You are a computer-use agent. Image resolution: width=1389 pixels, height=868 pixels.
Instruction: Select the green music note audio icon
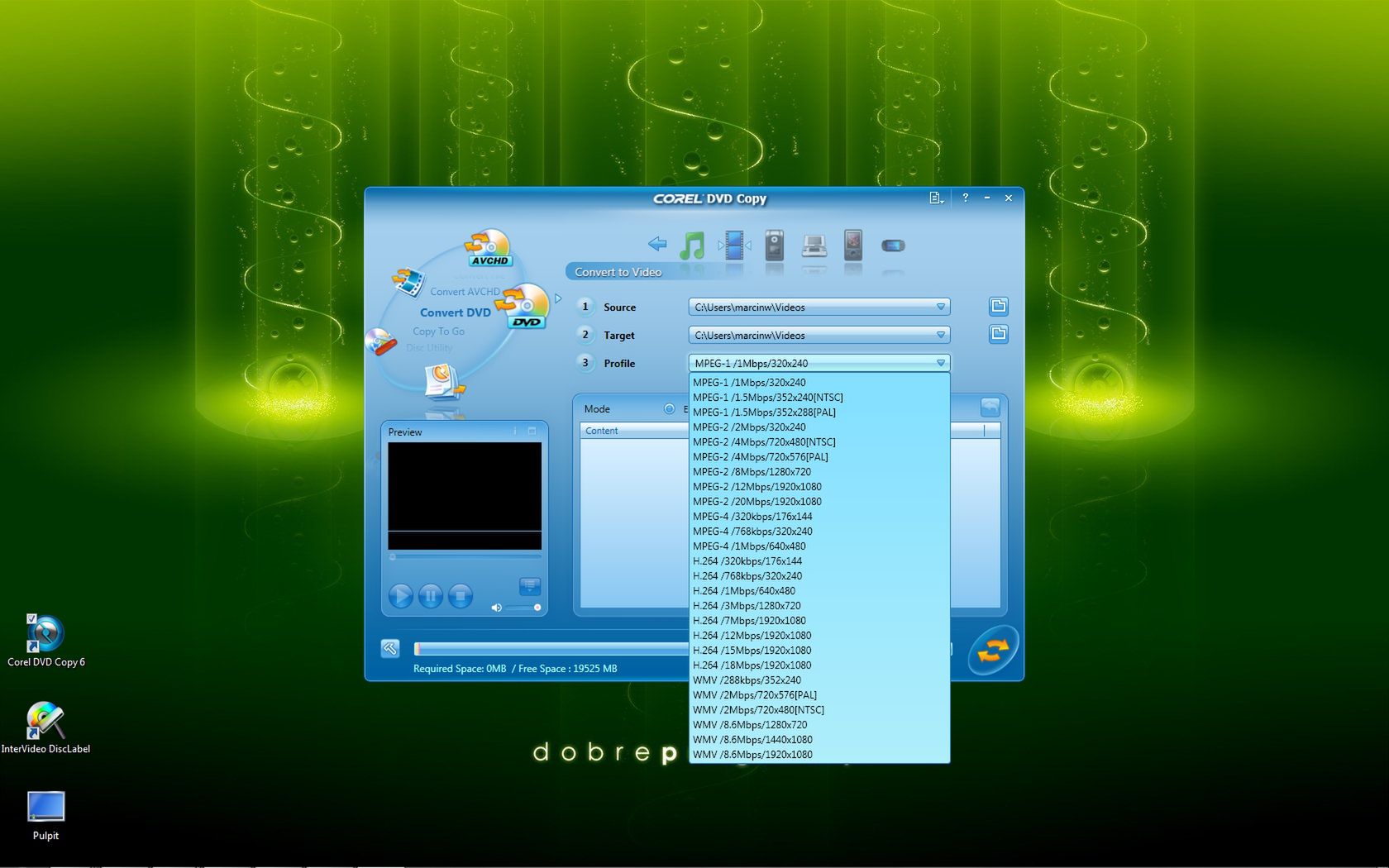(x=692, y=246)
